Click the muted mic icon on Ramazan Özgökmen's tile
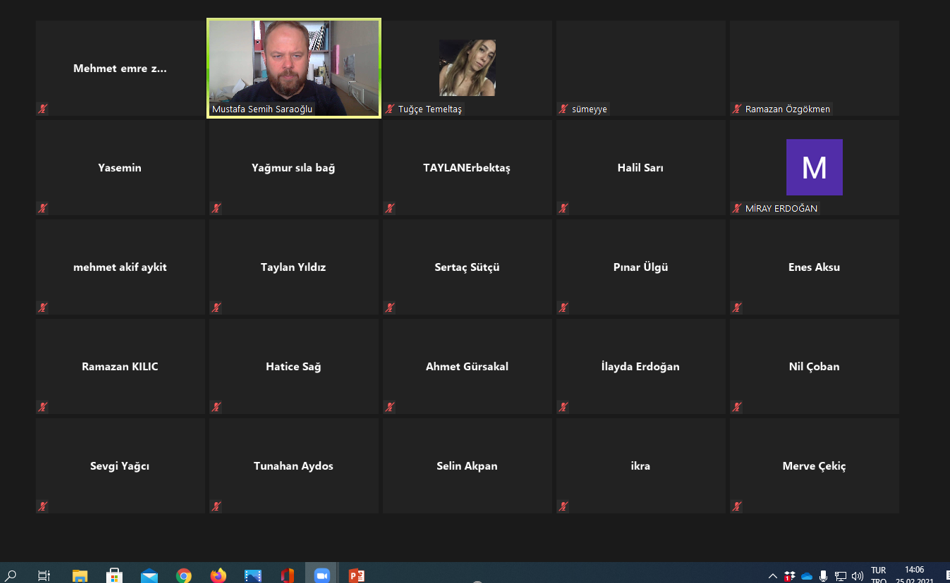The height and width of the screenshot is (583, 950). click(x=737, y=109)
